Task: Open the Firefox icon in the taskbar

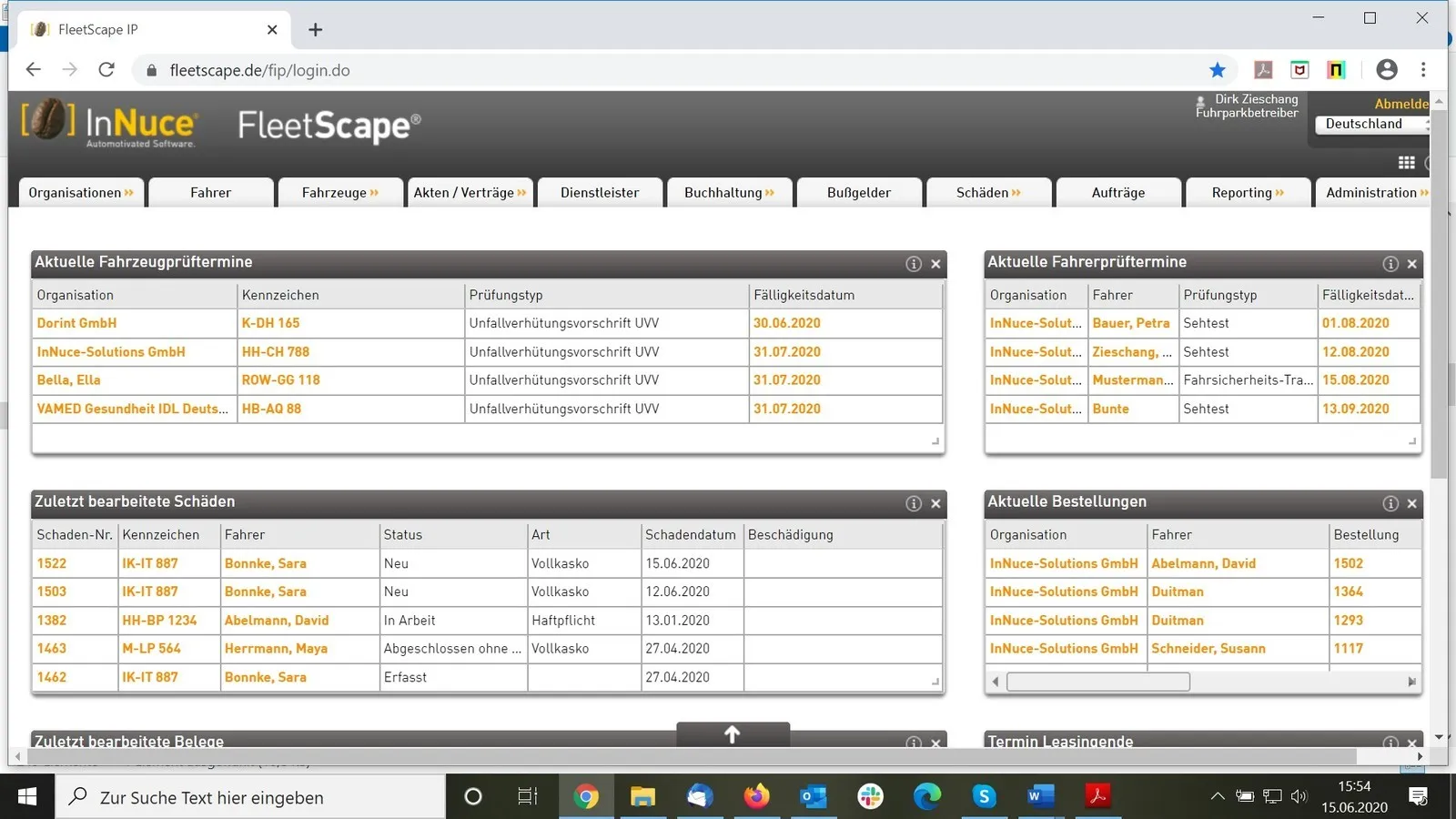Action: [x=756, y=797]
